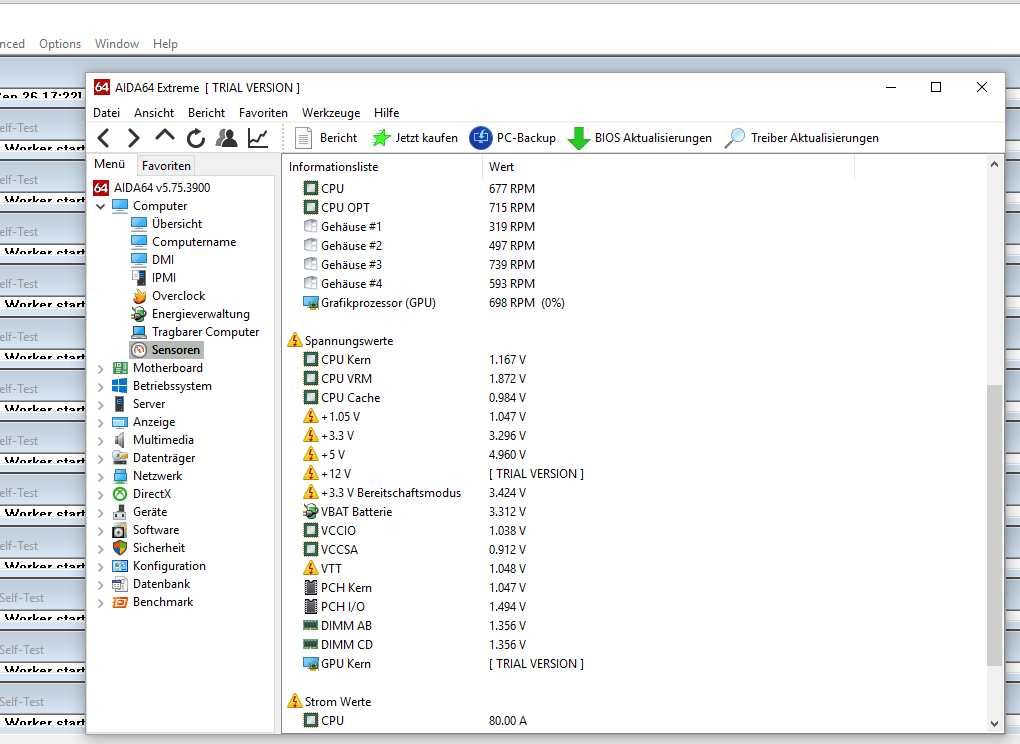Click the vertical scrollbar thumb of the list
Screen dimensions: 1020x744
pos(994,525)
